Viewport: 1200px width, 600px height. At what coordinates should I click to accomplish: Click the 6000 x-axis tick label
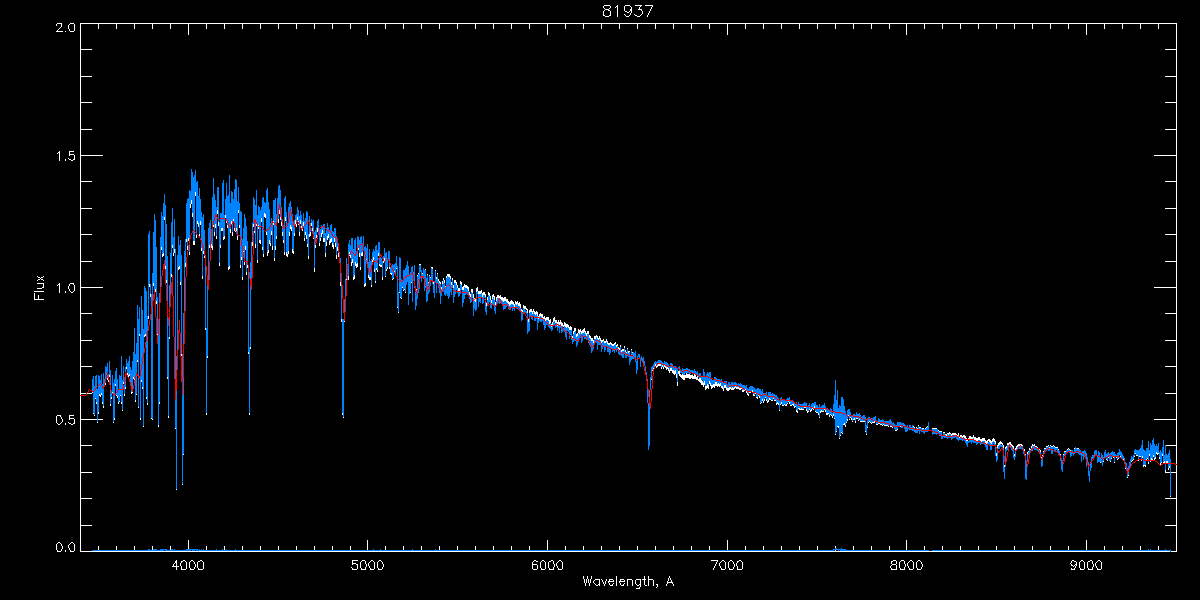(547, 564)
